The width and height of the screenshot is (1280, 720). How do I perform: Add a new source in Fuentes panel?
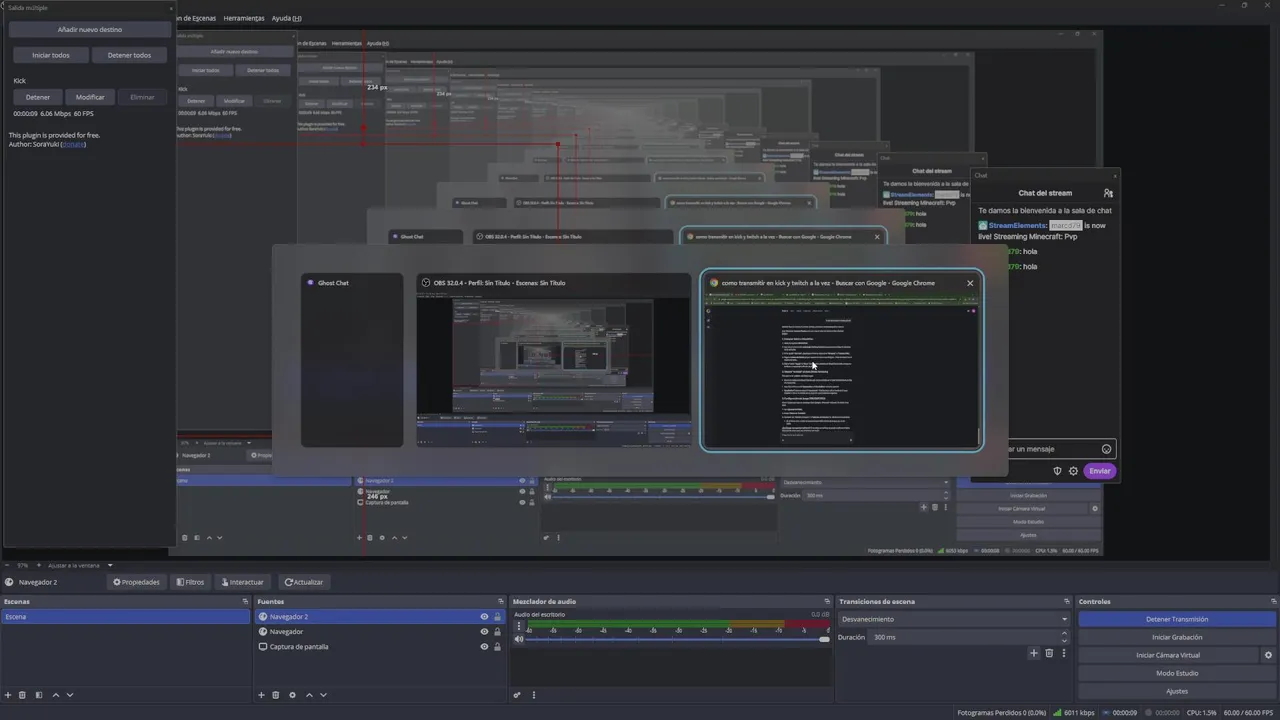[262, 695]
